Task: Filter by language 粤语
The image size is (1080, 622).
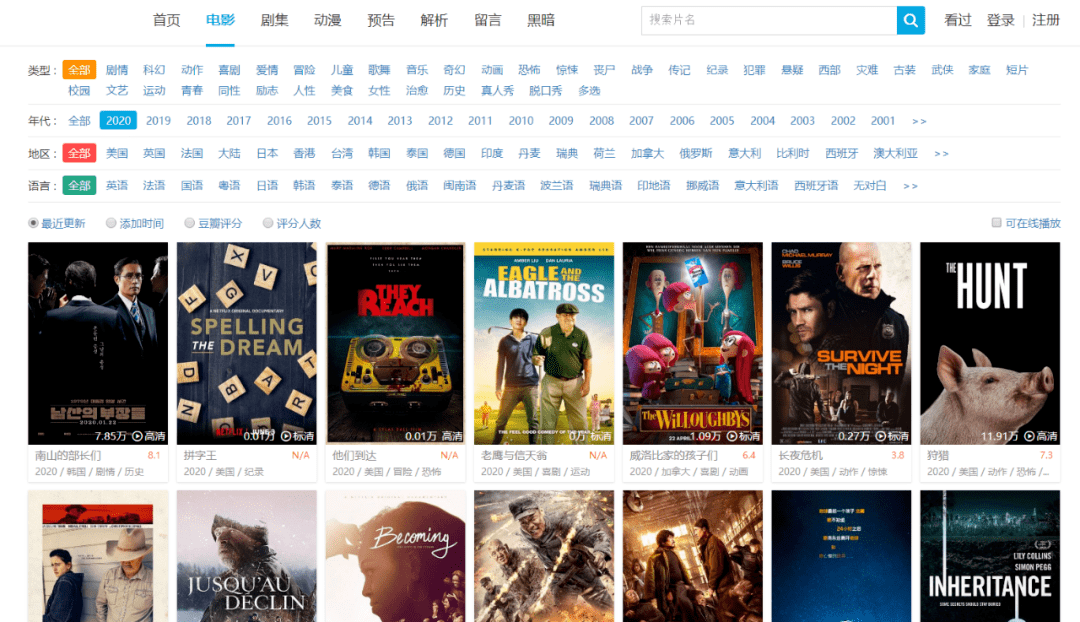Action: 229,186
